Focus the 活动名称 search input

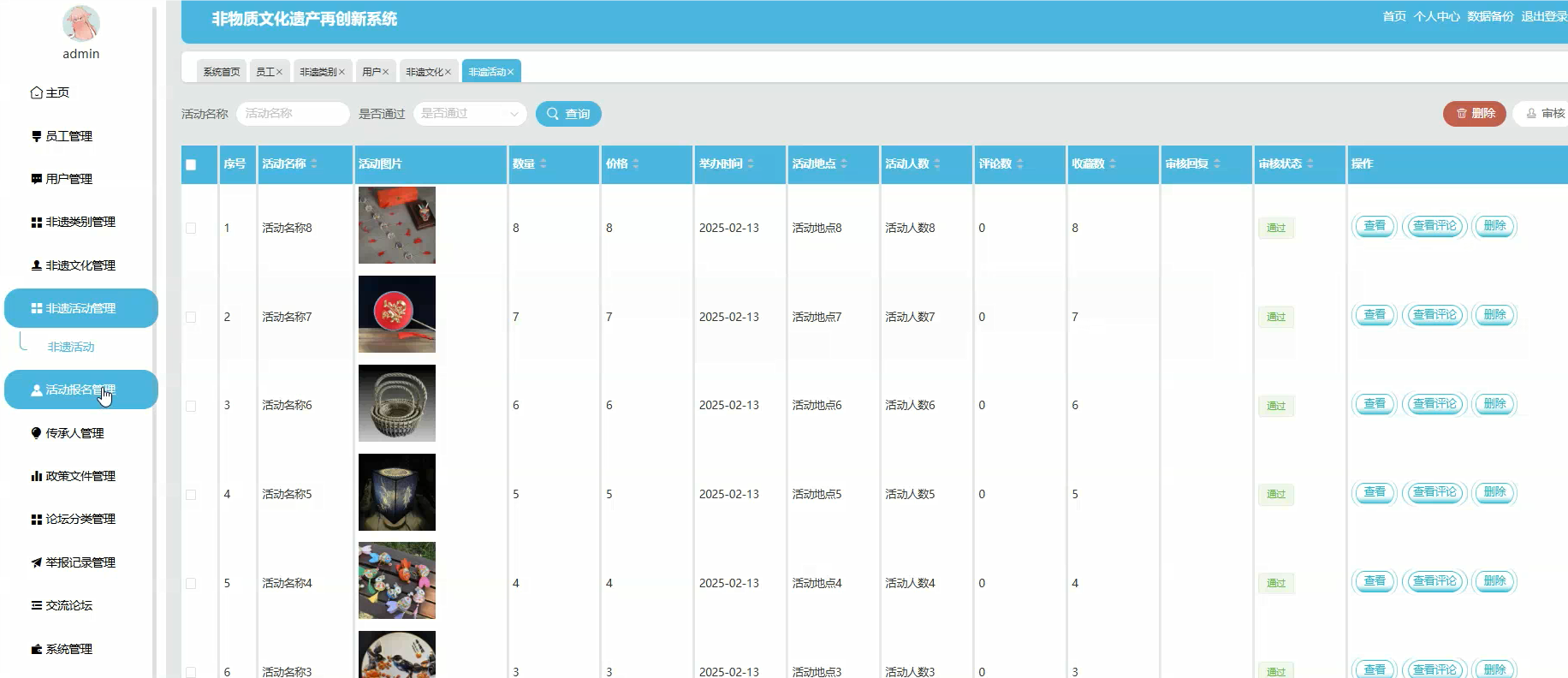(x=293, y=114)
